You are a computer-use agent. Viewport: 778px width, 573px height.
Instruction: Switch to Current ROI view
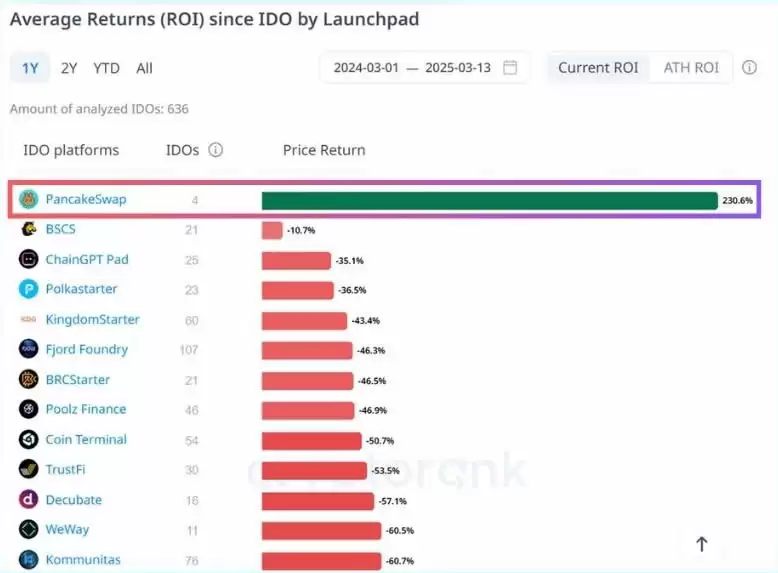pos(596,68)
